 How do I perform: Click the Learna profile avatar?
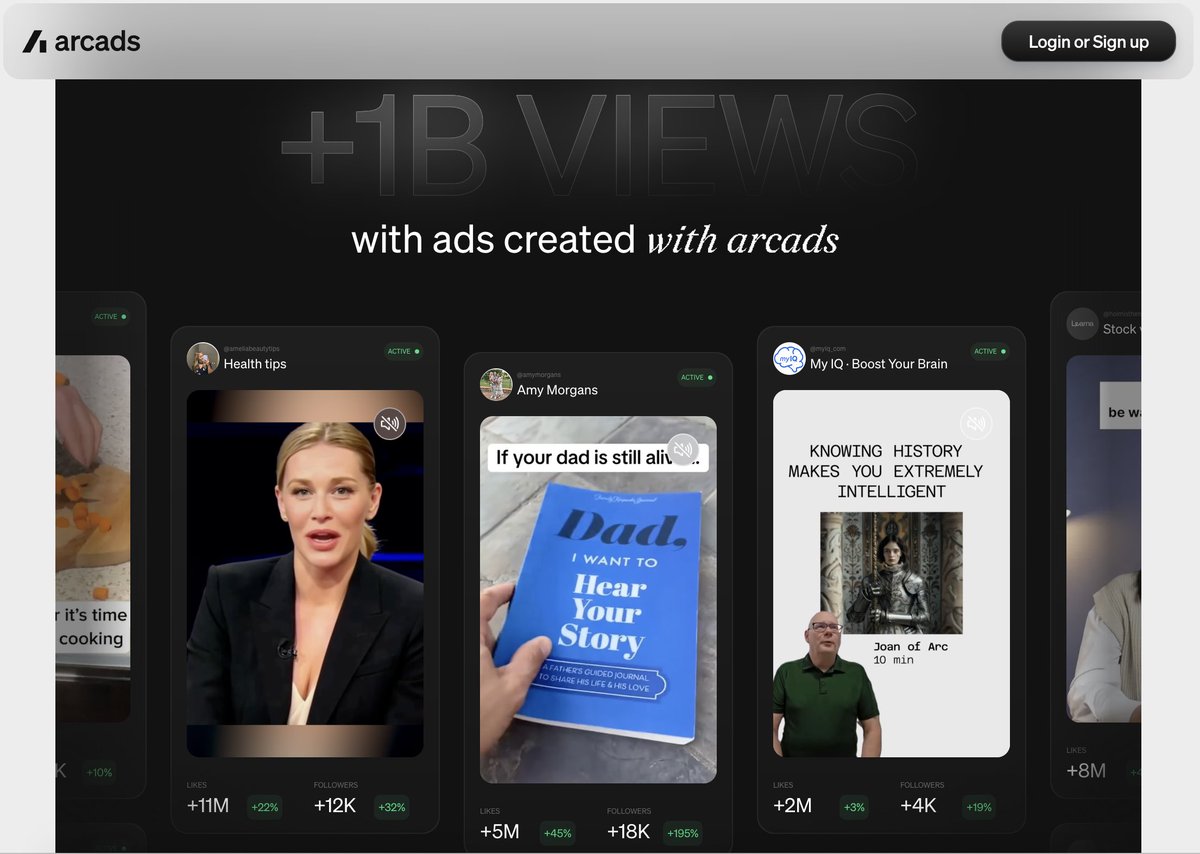pos(1082,324)
